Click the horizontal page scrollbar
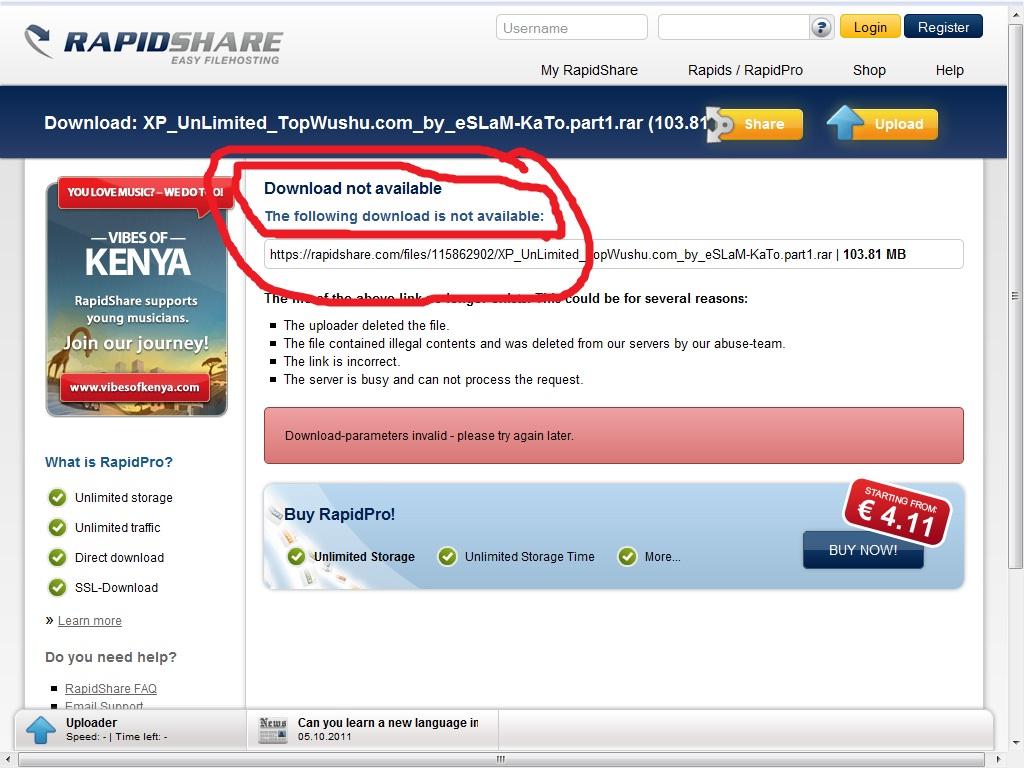This screenshot has height=768, width=1024. click(x=500, y=760)
